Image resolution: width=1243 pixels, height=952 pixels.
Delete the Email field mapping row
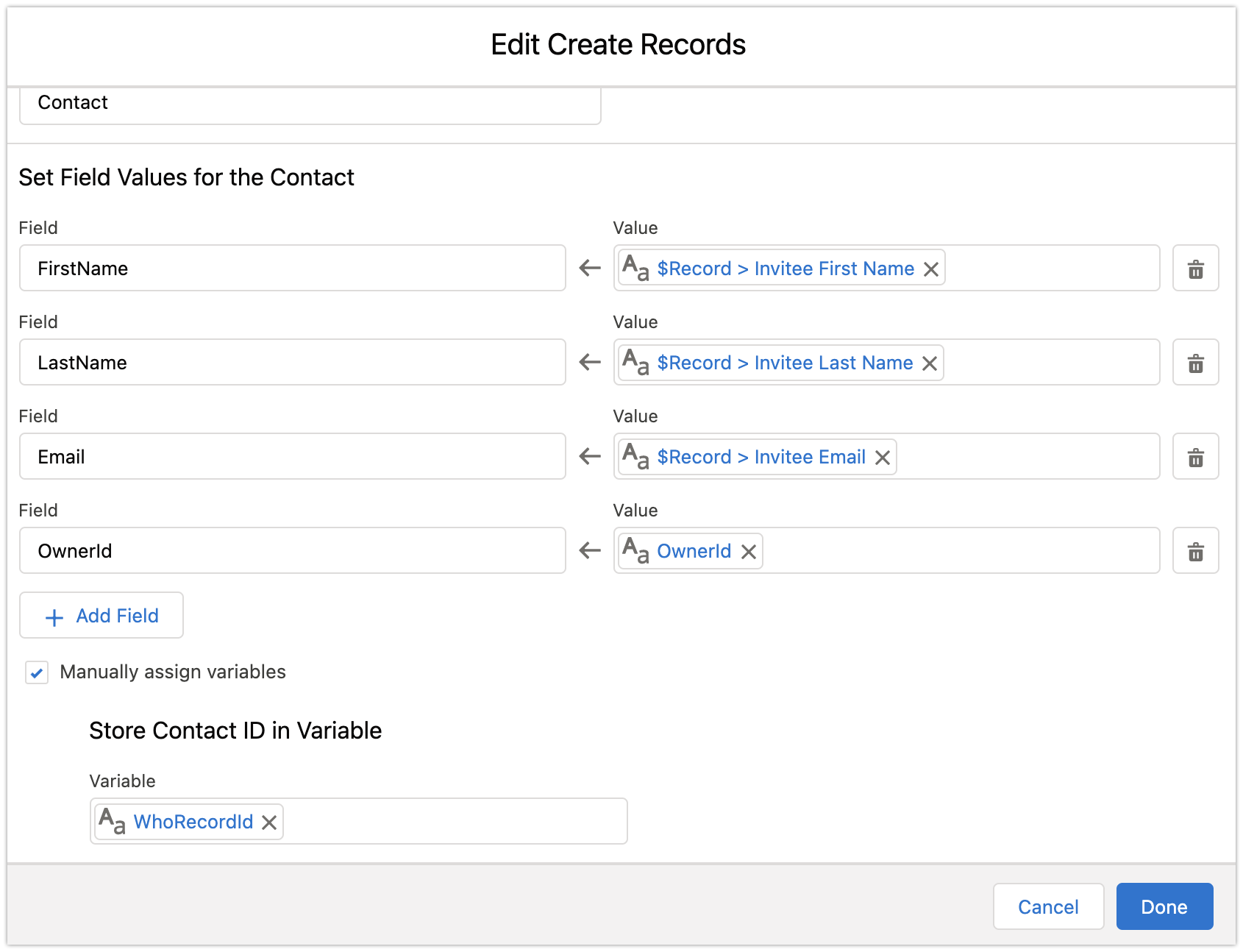click(1195, 456)
